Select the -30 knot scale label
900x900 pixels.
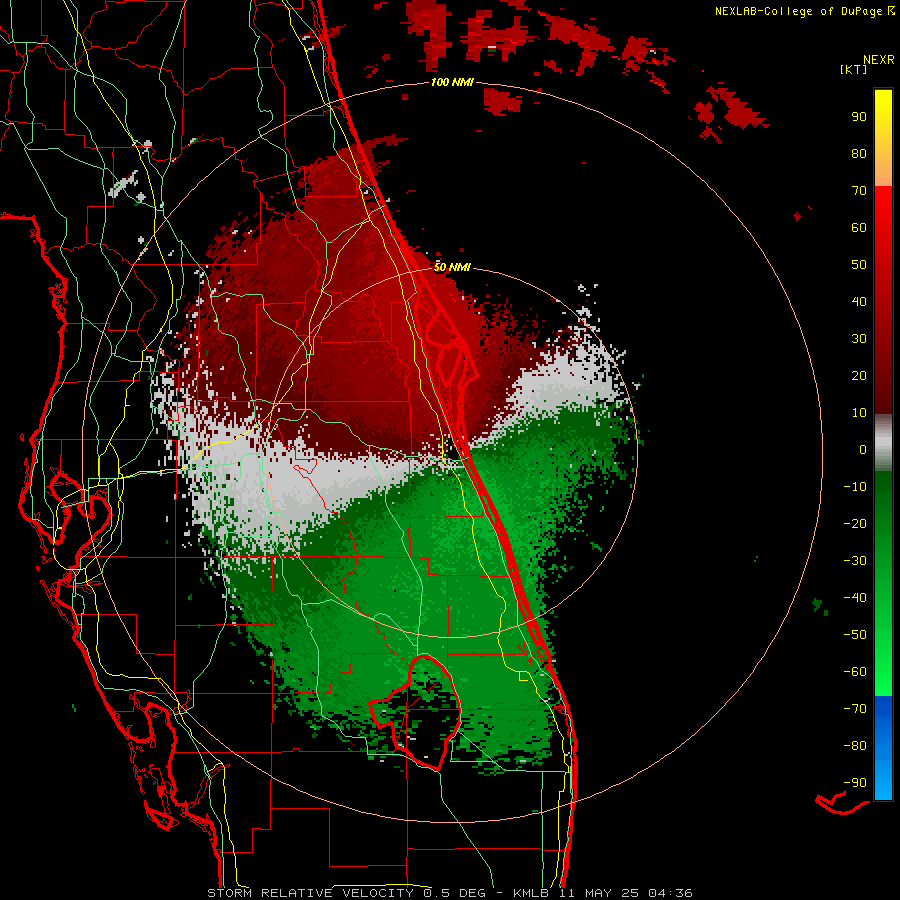point(855,561)
